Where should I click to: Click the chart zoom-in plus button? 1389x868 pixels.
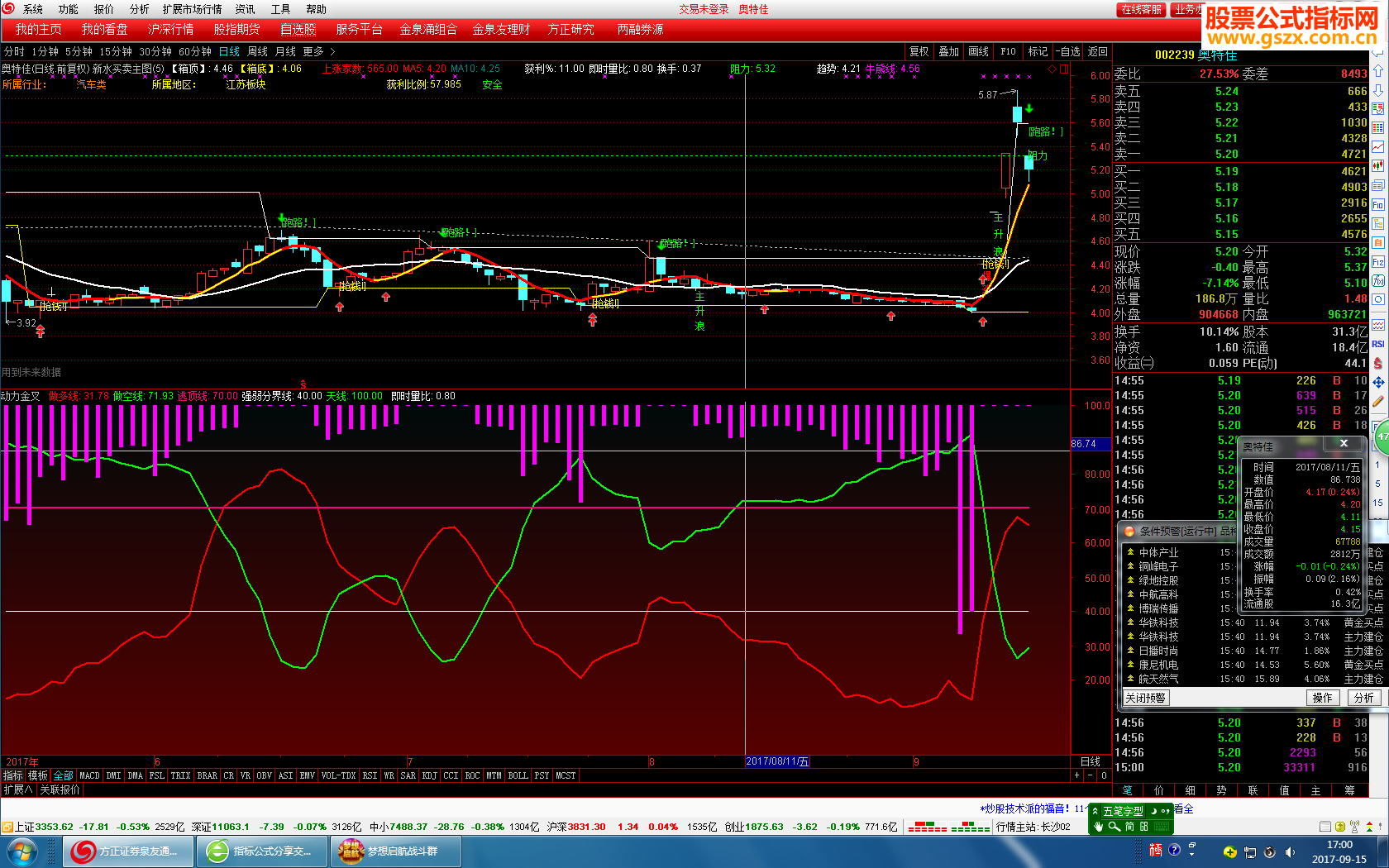click(1076, 775)
